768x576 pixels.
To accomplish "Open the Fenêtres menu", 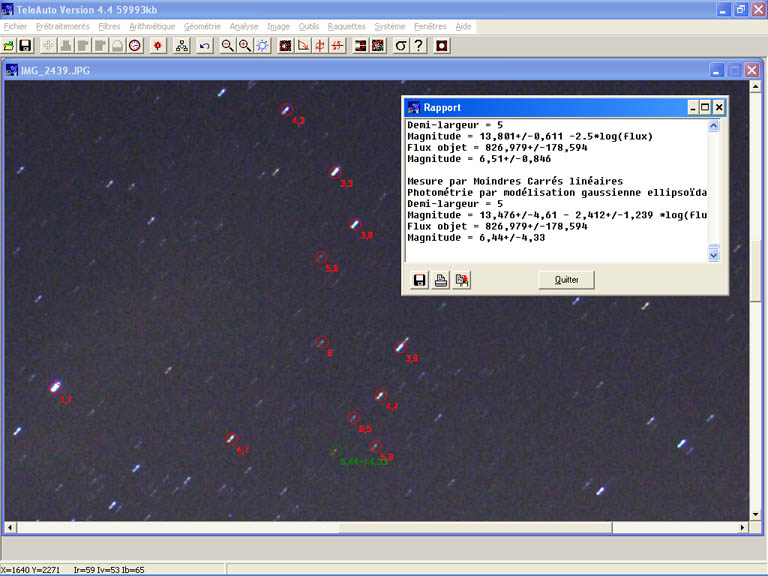I will [430, 26].
